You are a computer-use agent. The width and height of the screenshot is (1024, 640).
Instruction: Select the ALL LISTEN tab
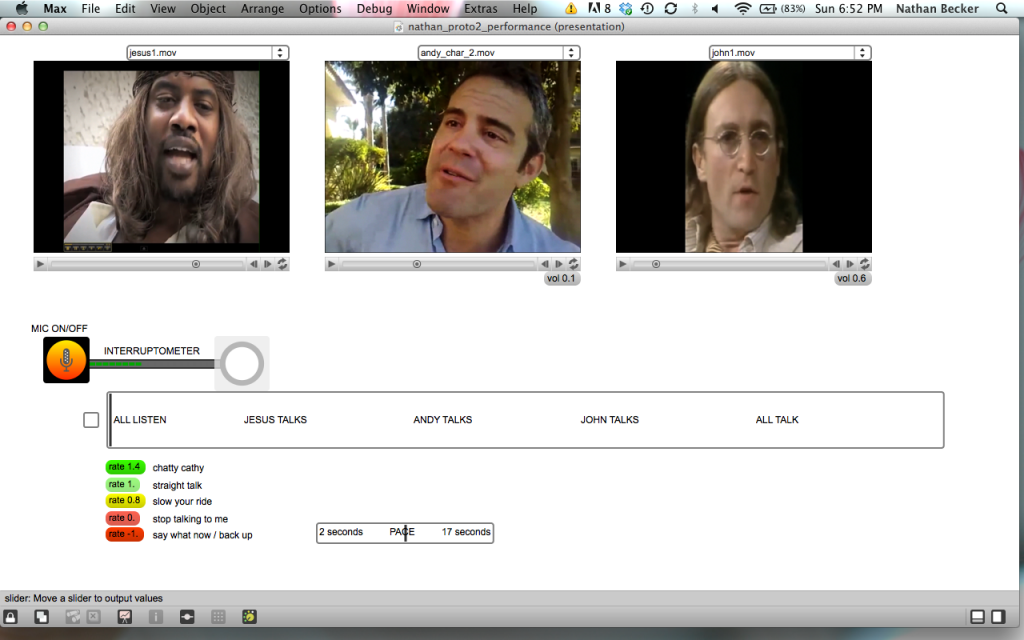[140, 420]
